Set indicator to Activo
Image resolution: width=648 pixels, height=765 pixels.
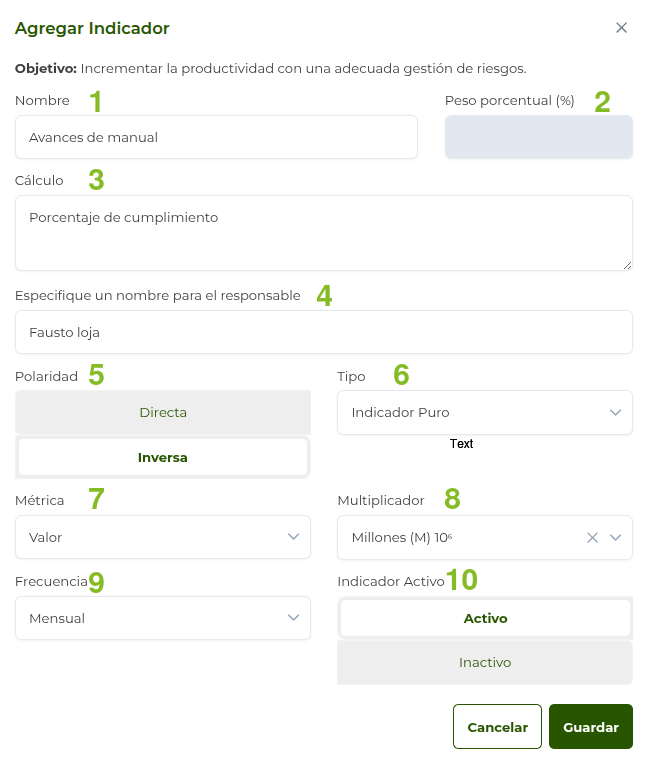point(485,618)
